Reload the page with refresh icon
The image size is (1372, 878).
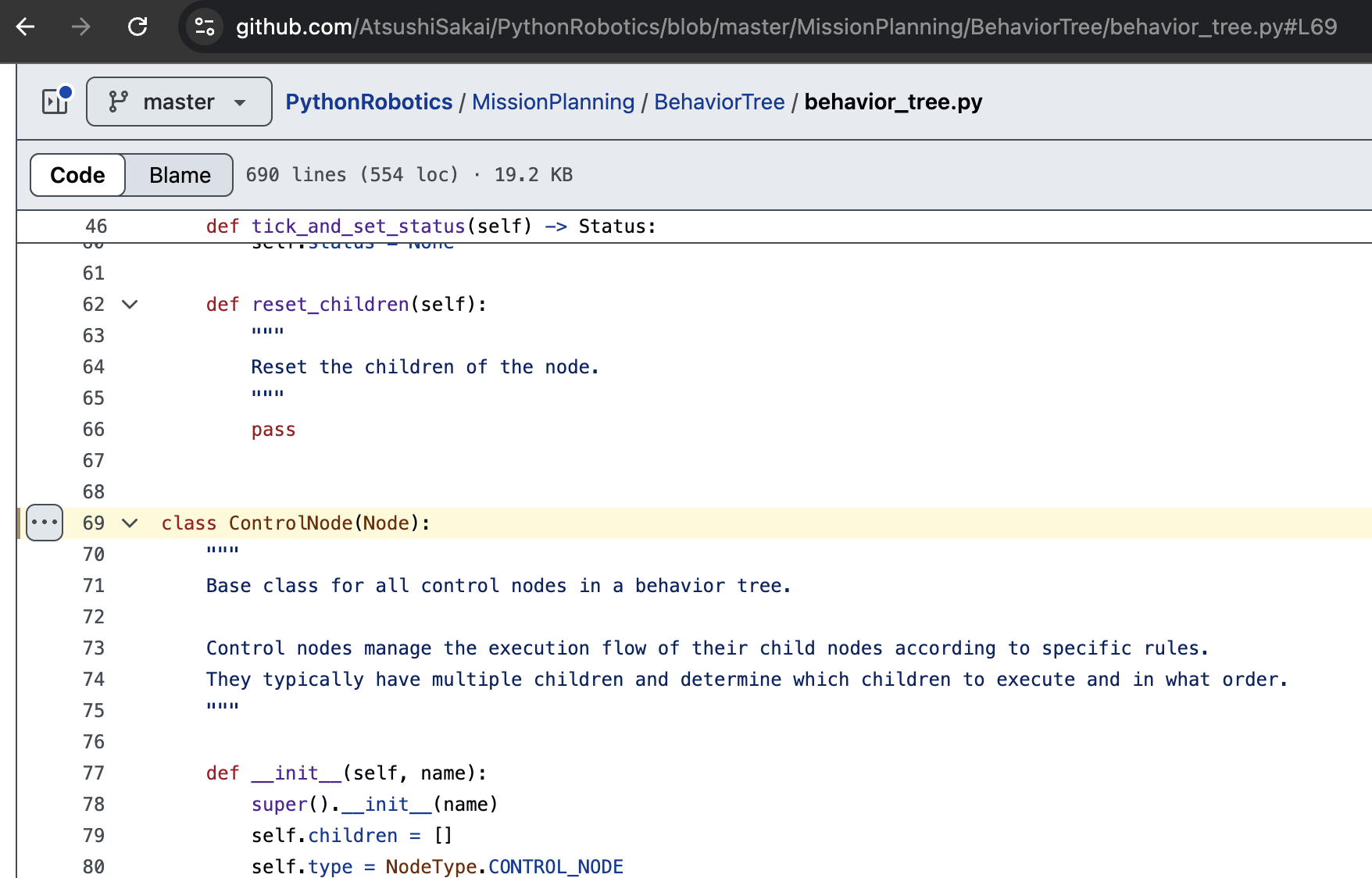click(138, 27)
